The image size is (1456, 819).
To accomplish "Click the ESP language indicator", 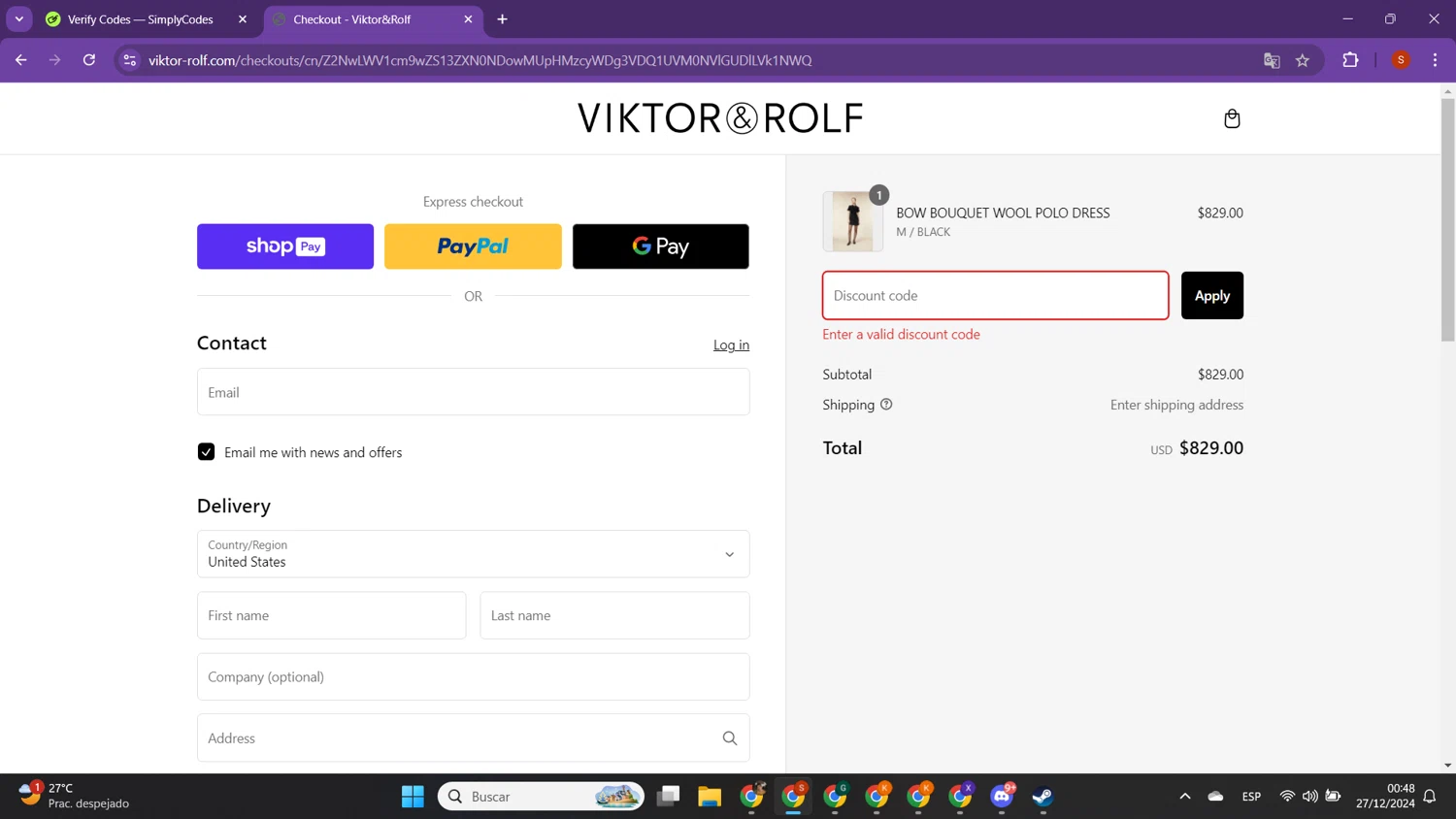I will pos(1251,797).
